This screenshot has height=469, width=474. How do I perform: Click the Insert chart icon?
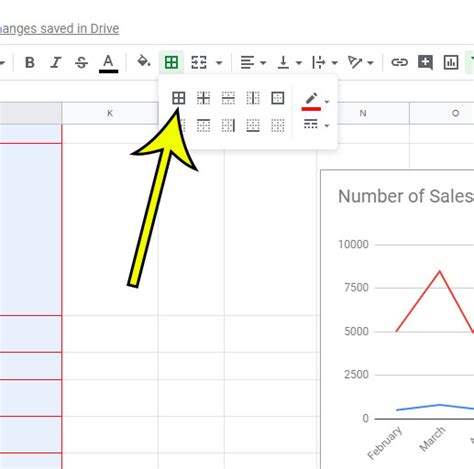point(451,62)
